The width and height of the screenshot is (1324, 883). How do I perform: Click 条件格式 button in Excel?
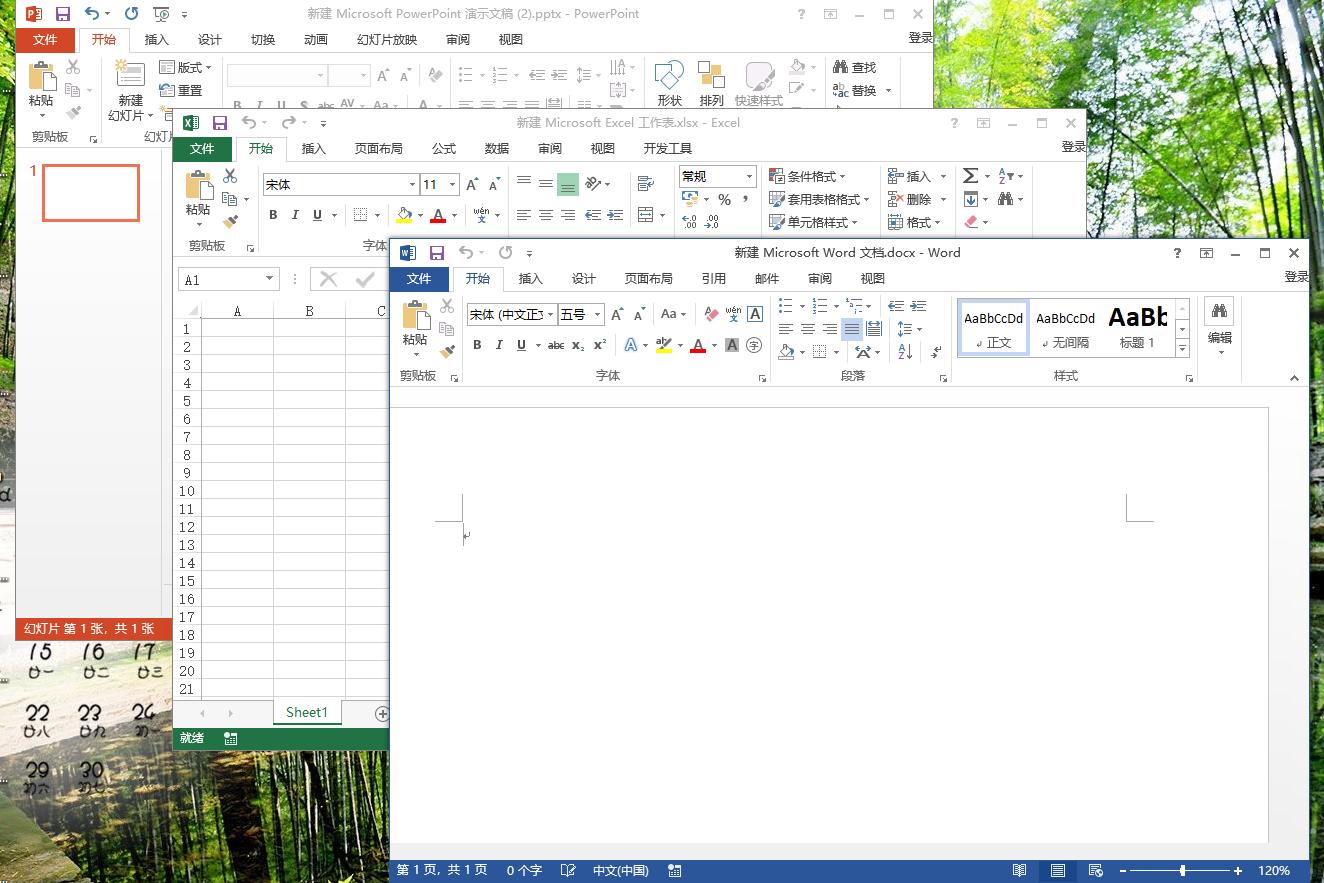[809, 176]
